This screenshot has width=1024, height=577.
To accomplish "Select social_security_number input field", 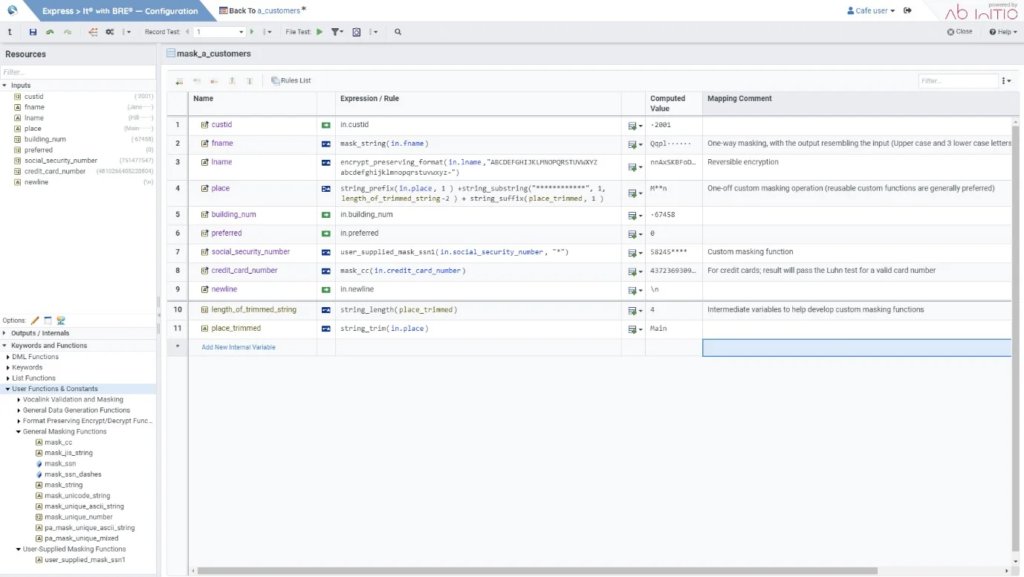I will (61, 161).
